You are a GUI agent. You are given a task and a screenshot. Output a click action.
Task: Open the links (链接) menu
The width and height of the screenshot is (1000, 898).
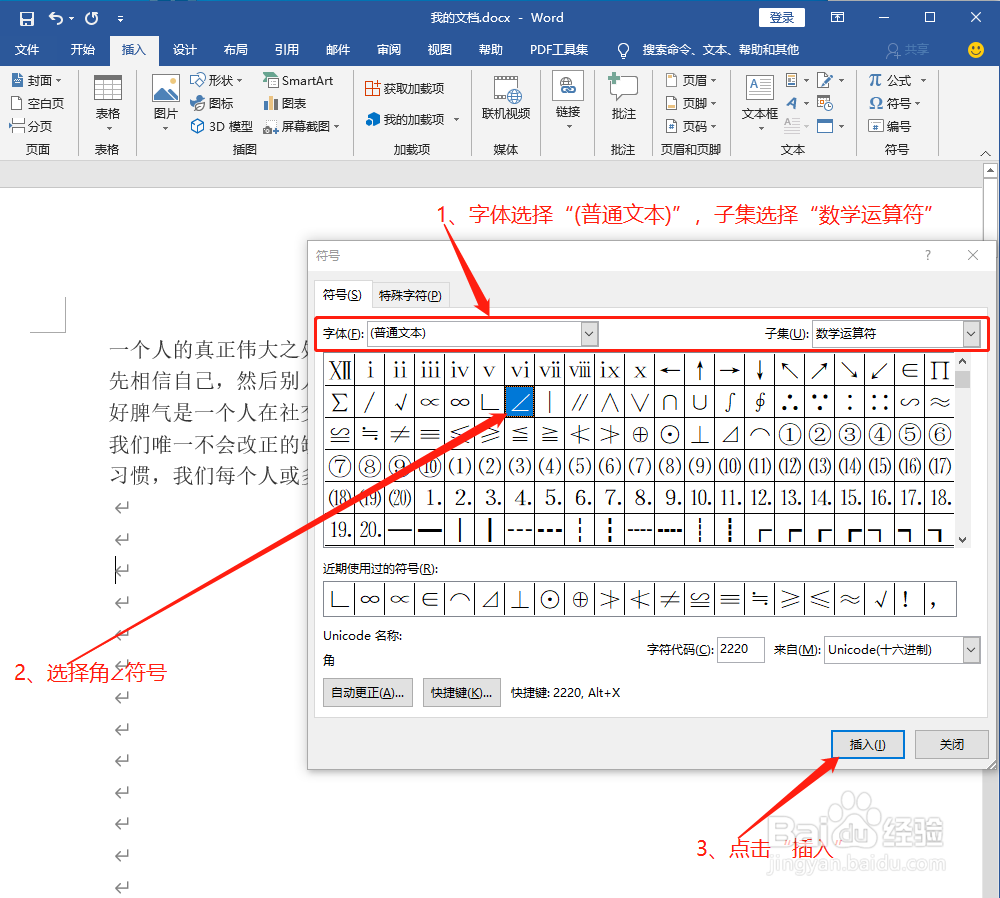[x=568, y=102]
